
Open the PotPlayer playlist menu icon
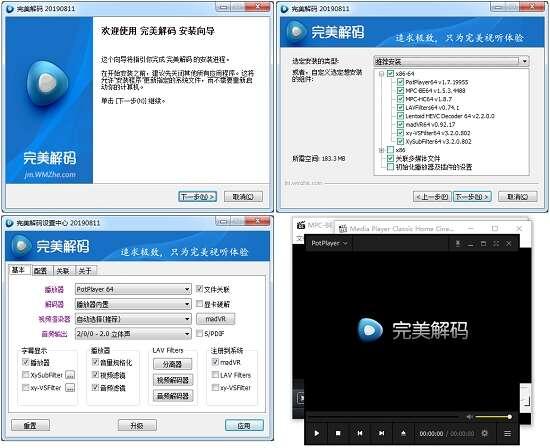point(507,434)
